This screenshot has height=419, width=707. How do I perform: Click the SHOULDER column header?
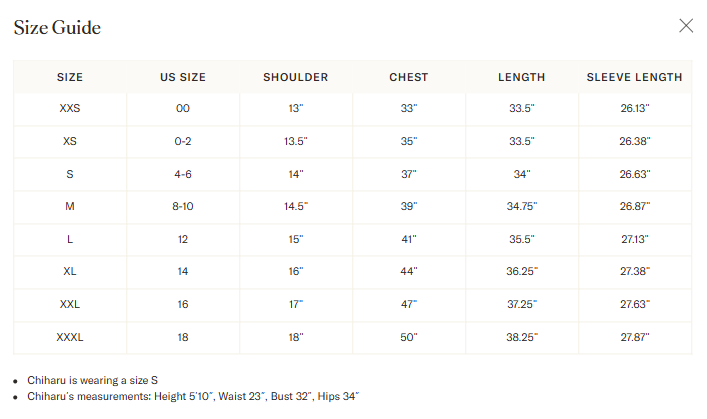pyautogui.click(x=296, y=78)
